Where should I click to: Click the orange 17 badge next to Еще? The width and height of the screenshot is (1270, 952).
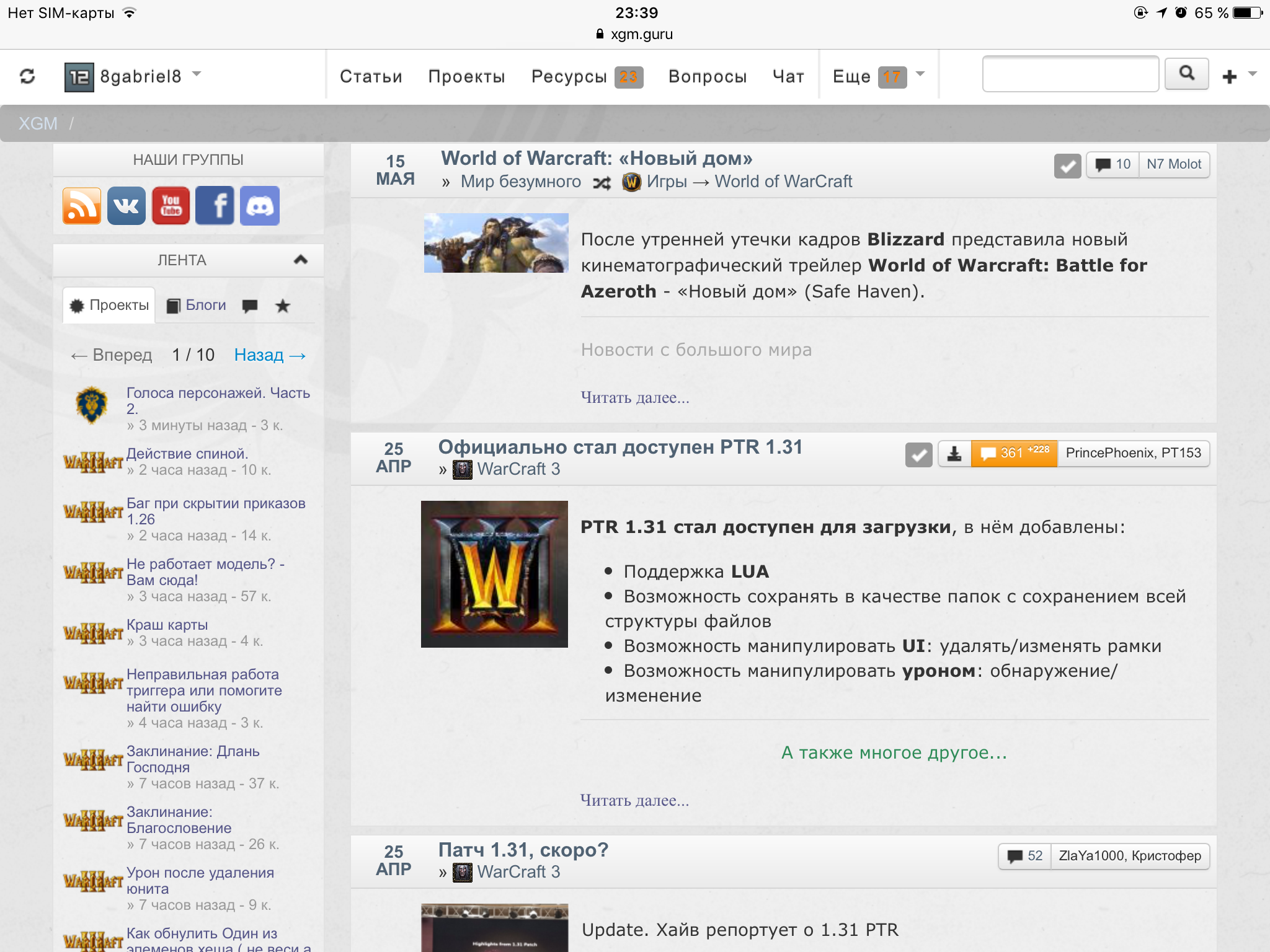(x=892, y=77)
